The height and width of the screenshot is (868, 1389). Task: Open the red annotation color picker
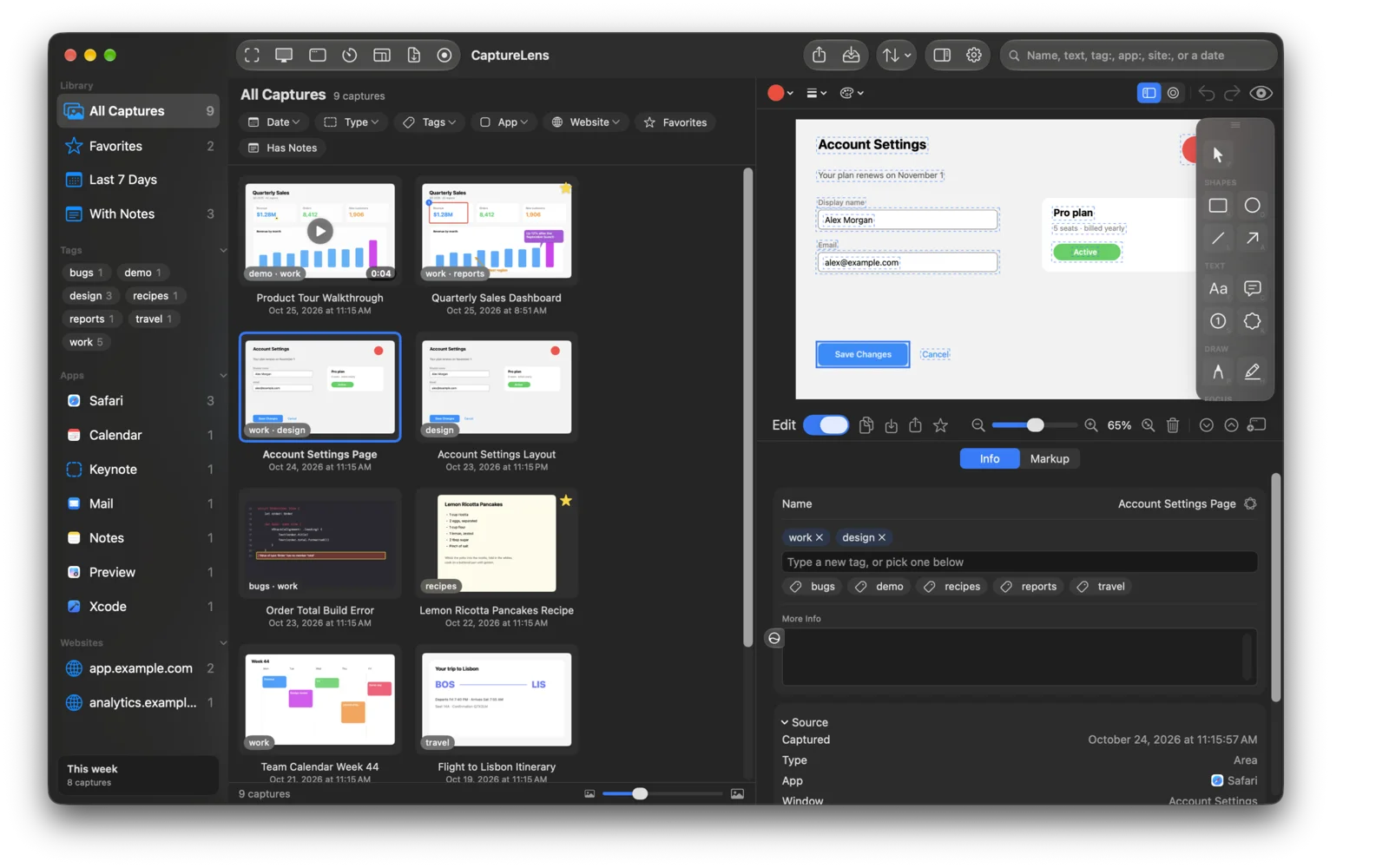click(x=780, y=93)
